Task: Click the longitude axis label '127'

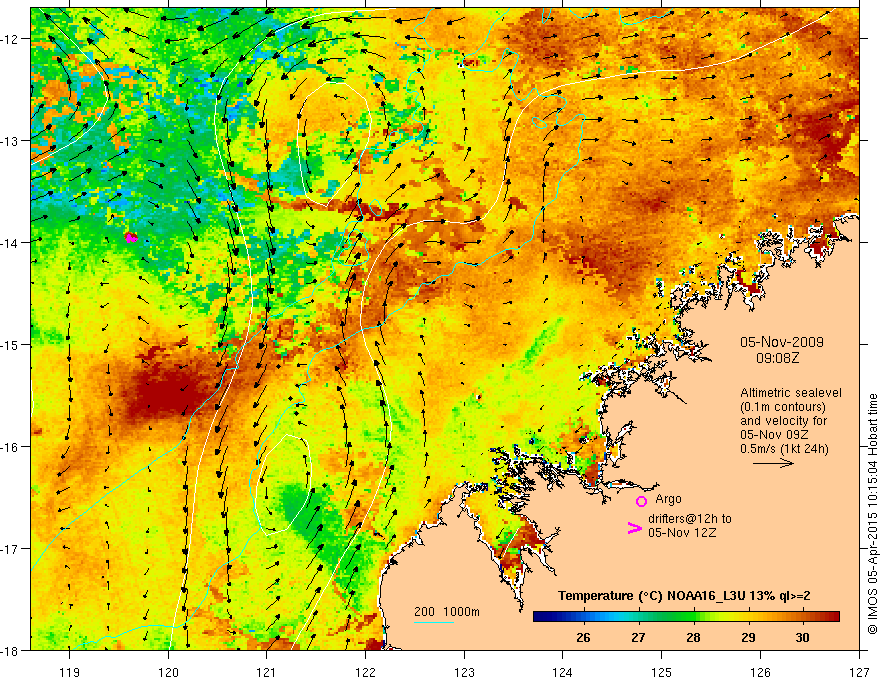Action: point(859,672)
